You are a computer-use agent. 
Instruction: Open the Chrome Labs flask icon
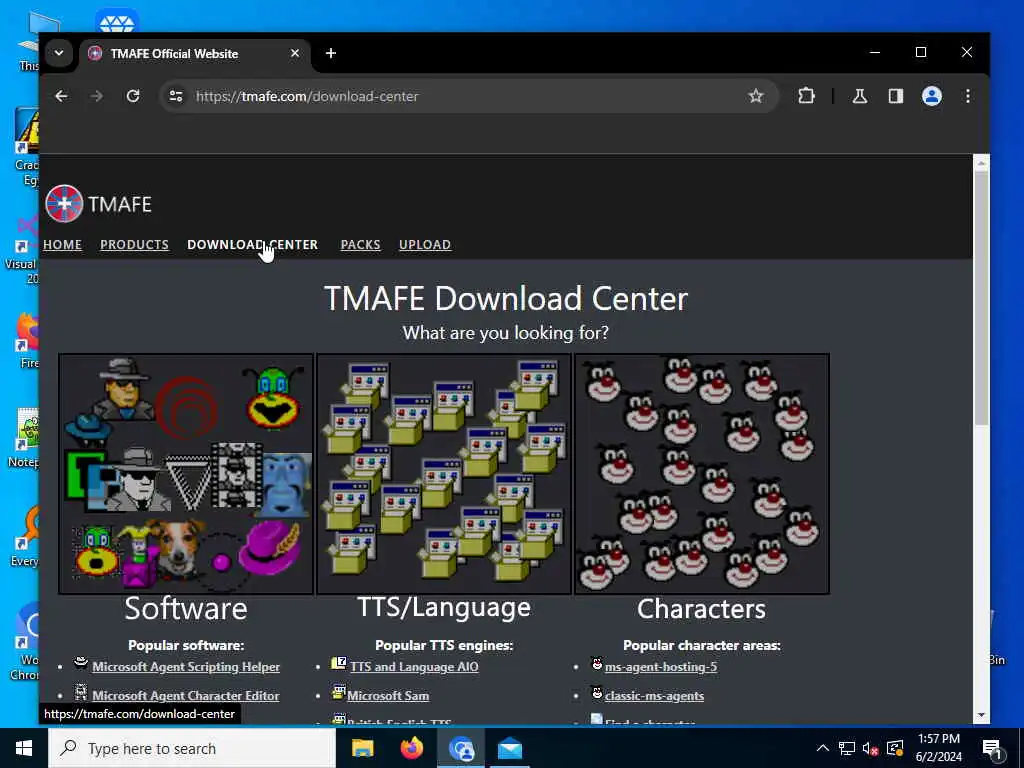click(859, 96)
